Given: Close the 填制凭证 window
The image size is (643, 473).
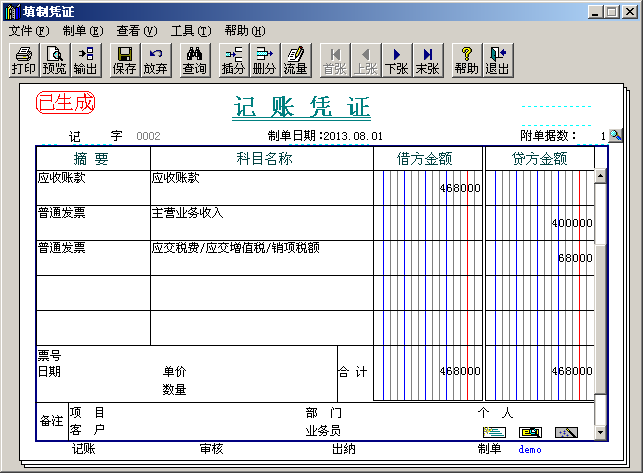Looking at the screenshot, I should pyautogui.click(x=629, y=11).
